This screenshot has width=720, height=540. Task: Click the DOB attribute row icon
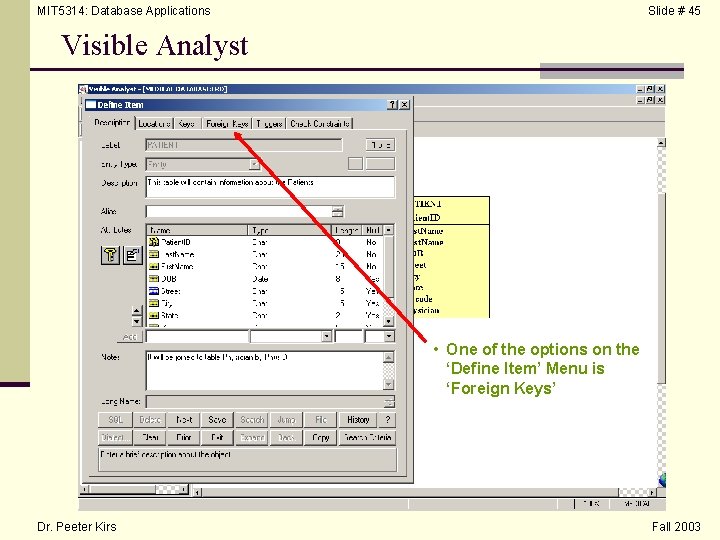154,279
